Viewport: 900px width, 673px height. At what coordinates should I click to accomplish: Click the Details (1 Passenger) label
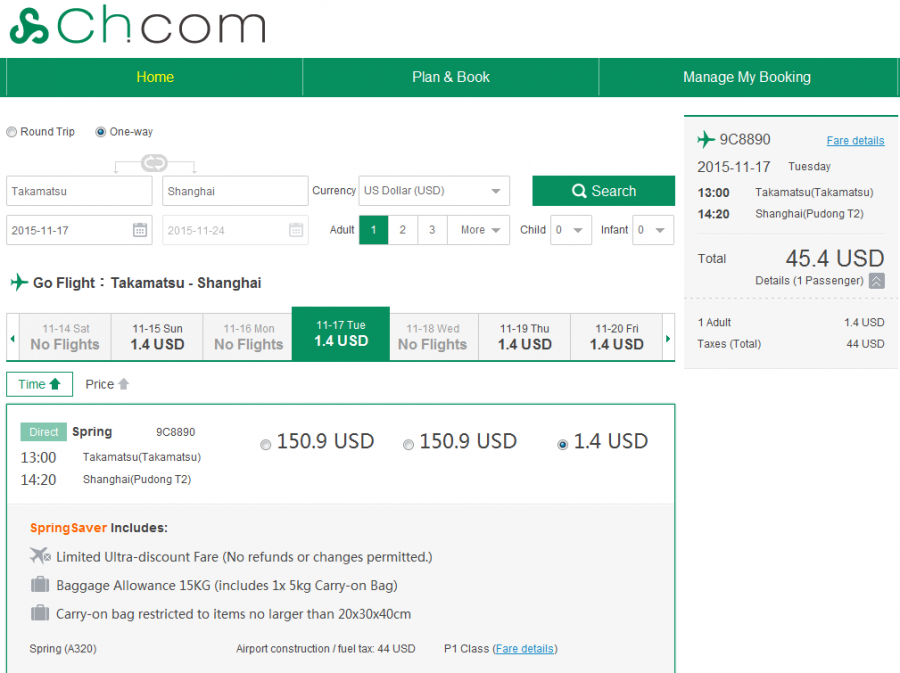pos(809,281)
